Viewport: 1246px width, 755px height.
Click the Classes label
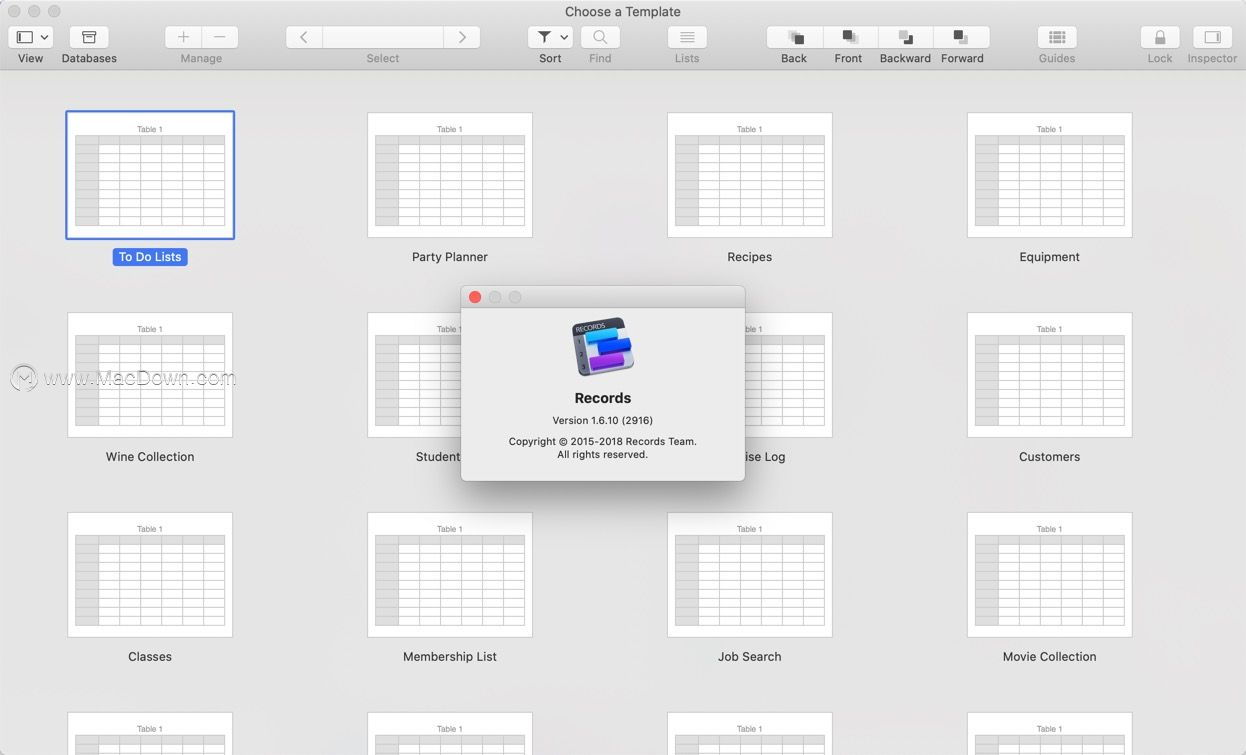click(150, 657)
